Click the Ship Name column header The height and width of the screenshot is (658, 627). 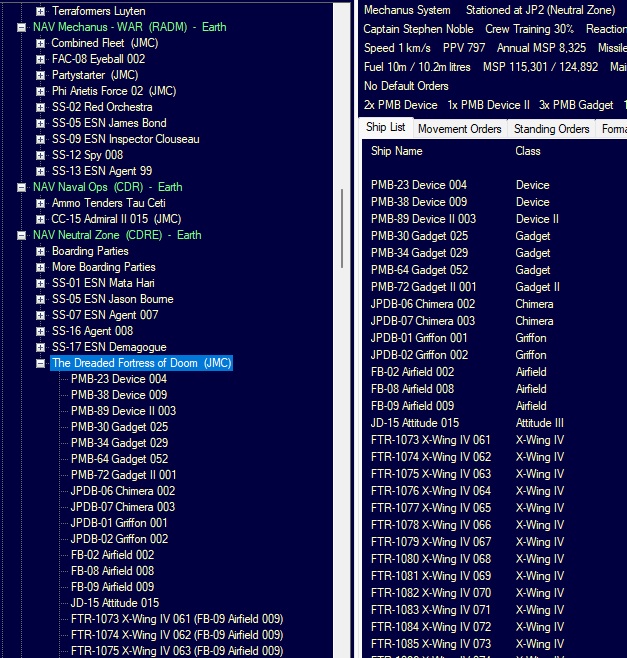[397, 151]
